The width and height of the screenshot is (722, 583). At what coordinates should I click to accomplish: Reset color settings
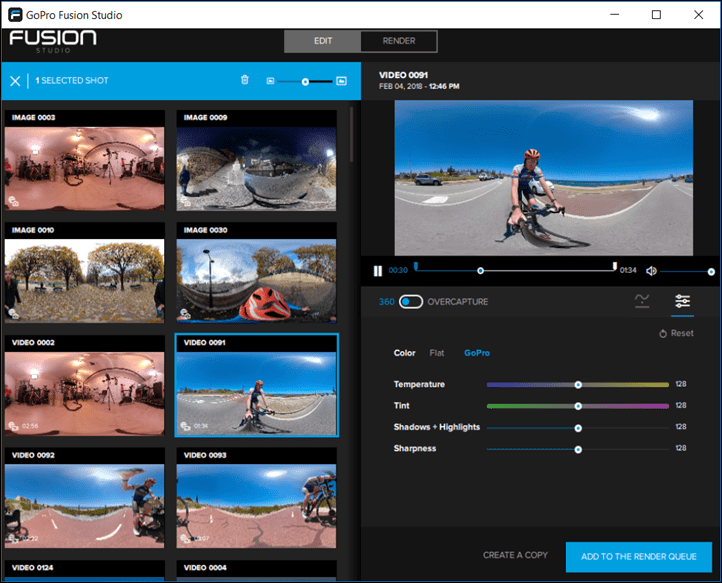click(x=676, y=333)
